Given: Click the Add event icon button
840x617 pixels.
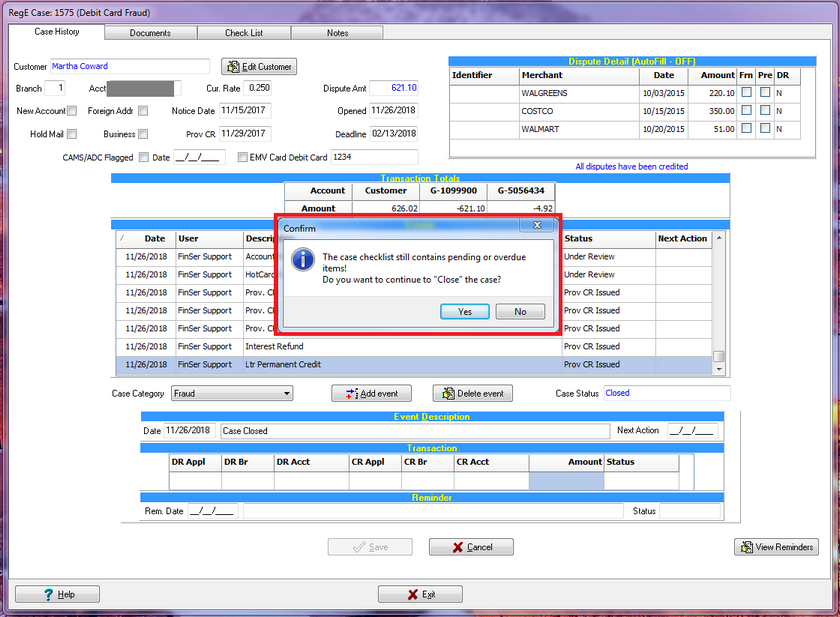Looking at the screenshot, I should [351, 394].
